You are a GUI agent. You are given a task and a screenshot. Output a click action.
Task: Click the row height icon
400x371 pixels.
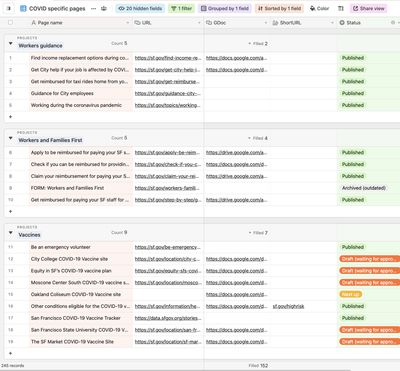(341, 8)
